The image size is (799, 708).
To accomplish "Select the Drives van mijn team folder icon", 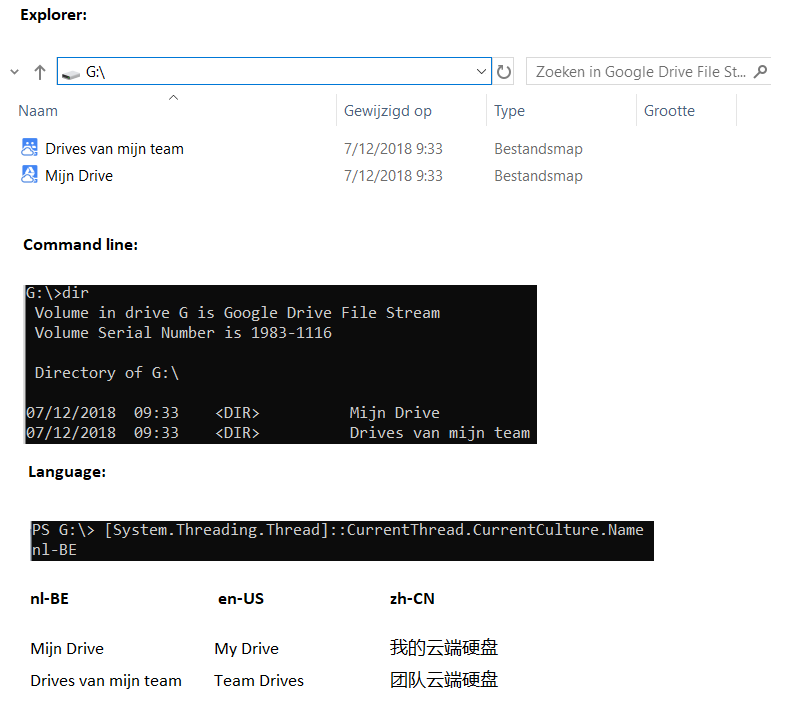I will [29, 147].
